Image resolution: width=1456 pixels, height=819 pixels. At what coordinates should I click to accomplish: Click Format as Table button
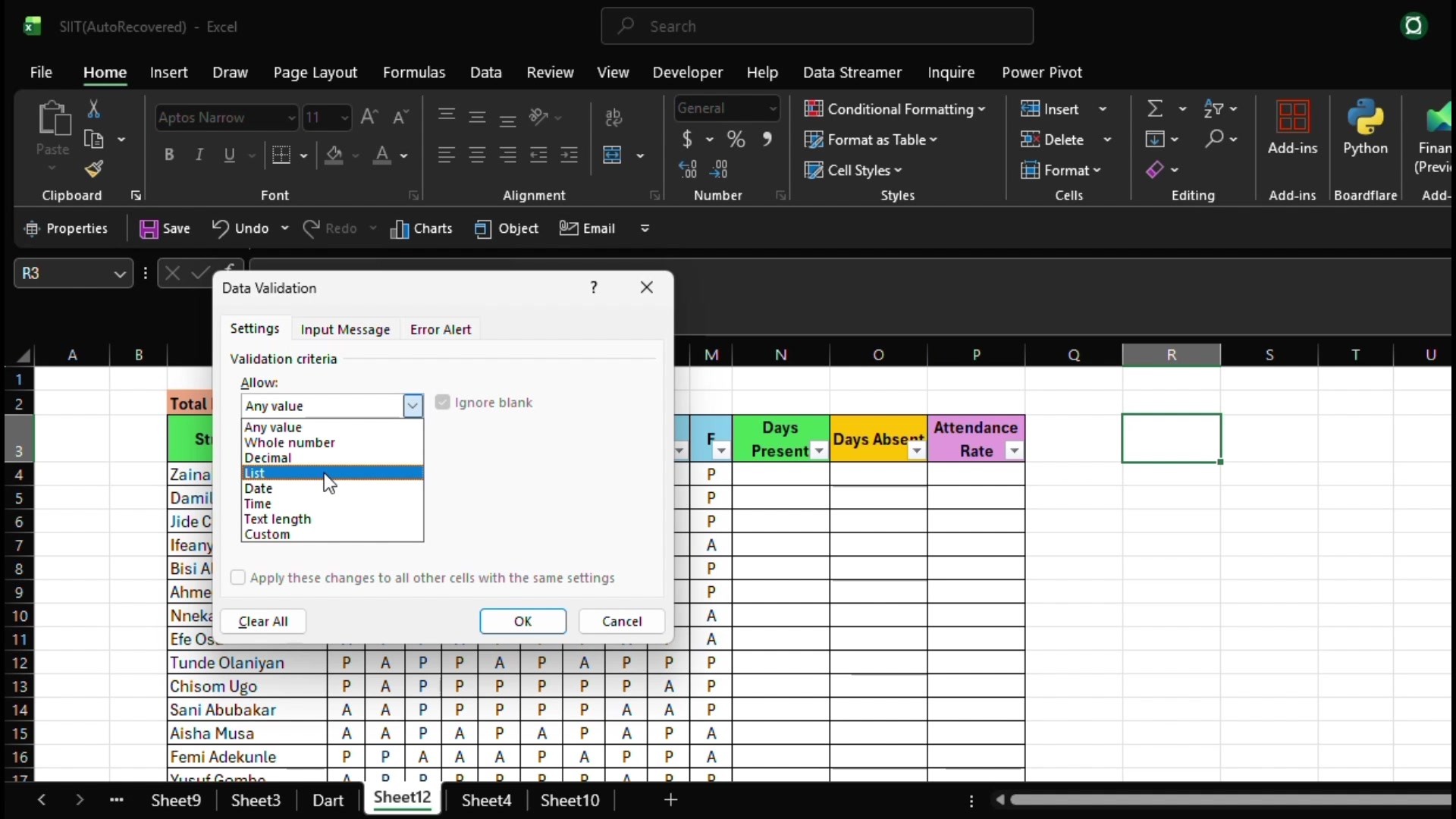[871, 140]
